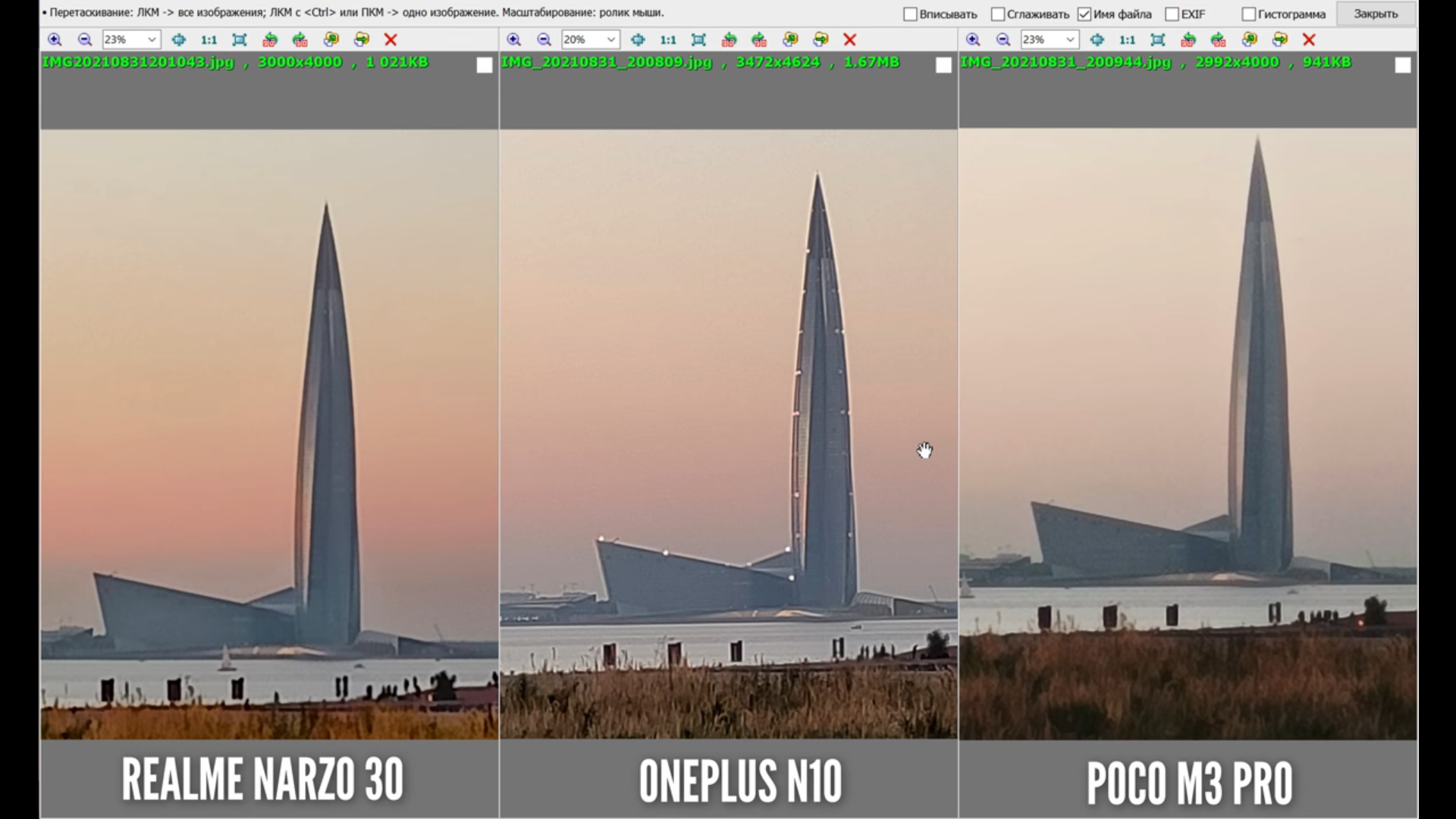Uncheck the Имя файла checkbox
Viewport: 1456px width, 819px height.
[1084, 14]
